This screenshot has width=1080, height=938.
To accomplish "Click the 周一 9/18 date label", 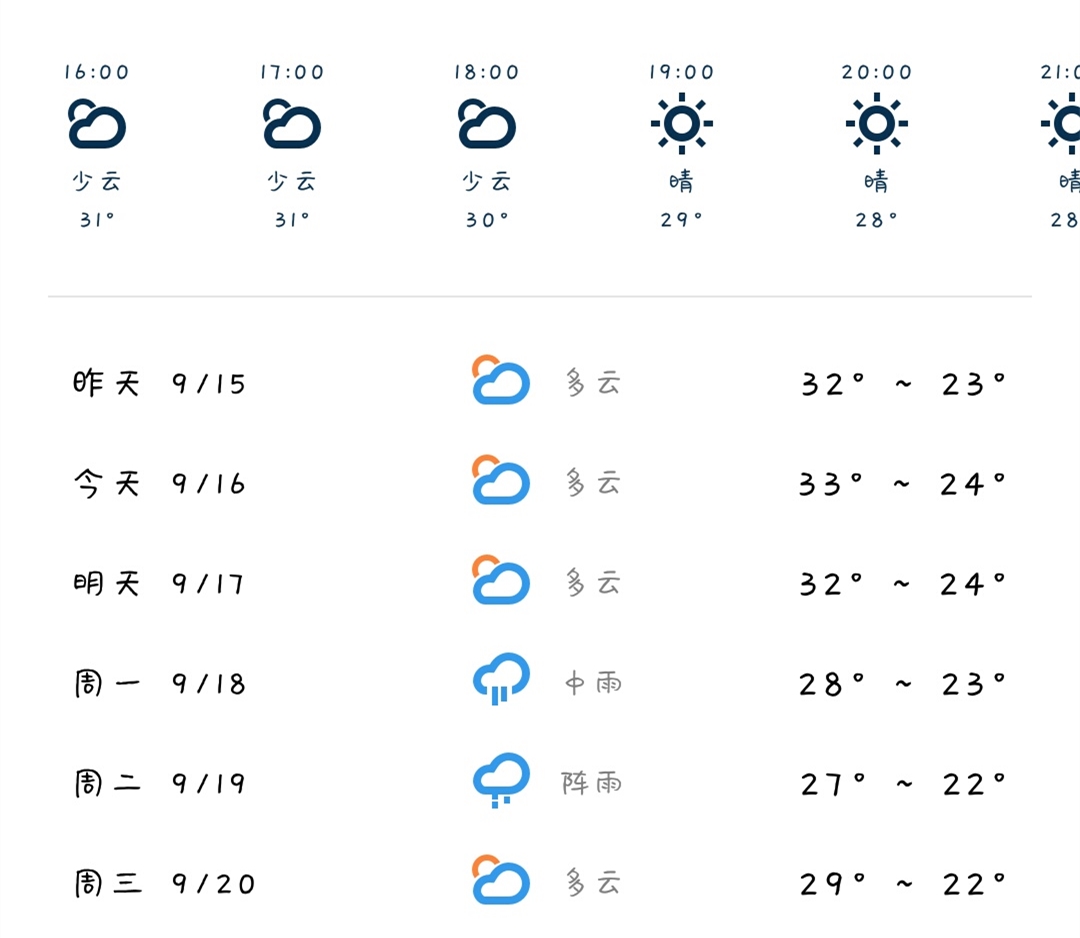I will (160, 681).
